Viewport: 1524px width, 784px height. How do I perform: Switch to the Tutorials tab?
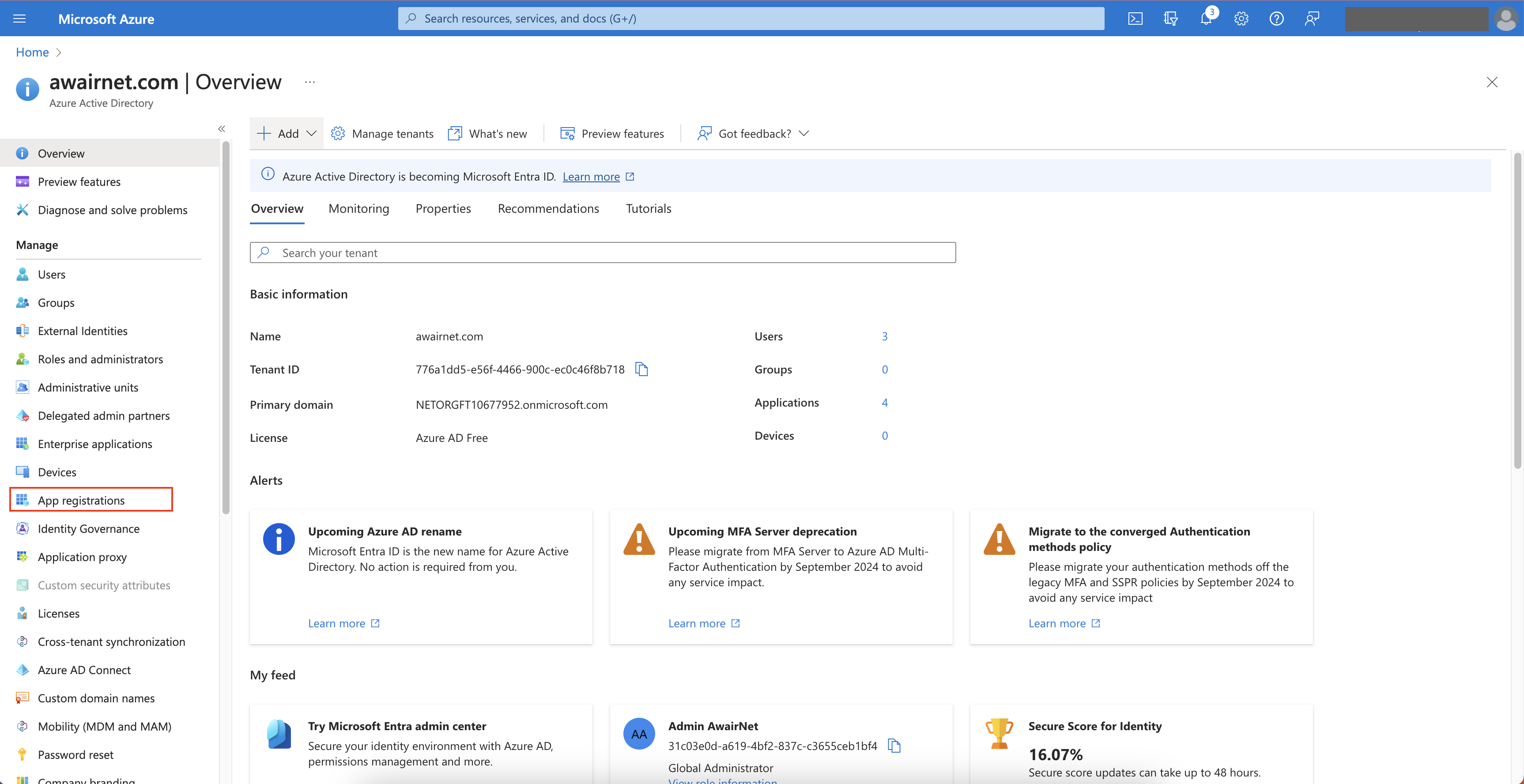click(649, 208)
